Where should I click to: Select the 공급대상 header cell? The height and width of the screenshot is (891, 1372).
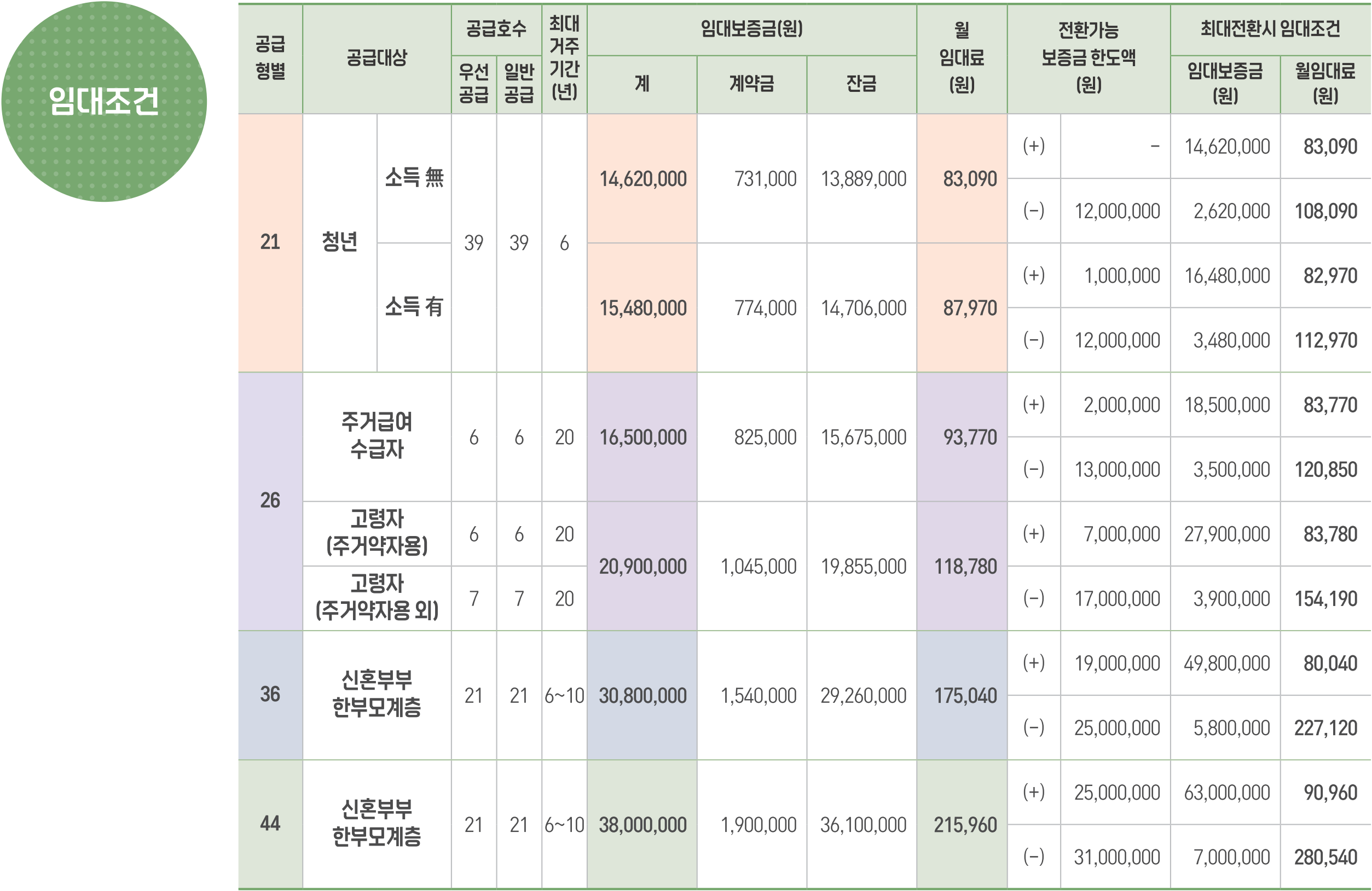coord(377,58)
